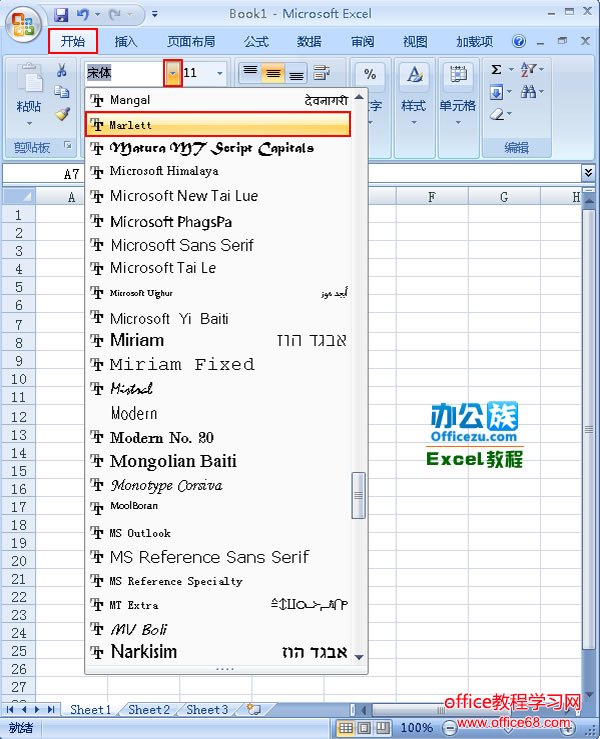Select Miriam Fixed font
Screen dimensions: 600x739
(x=218, y=364)
